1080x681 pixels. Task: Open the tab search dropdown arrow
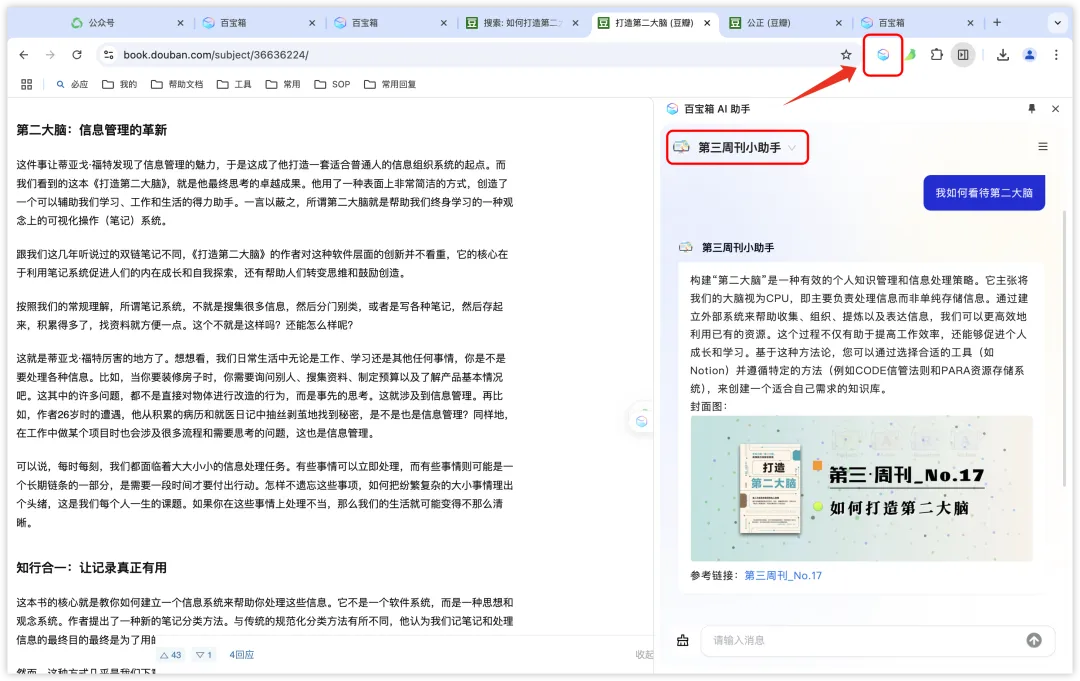pyautogui.click(x=1057, y=23)
